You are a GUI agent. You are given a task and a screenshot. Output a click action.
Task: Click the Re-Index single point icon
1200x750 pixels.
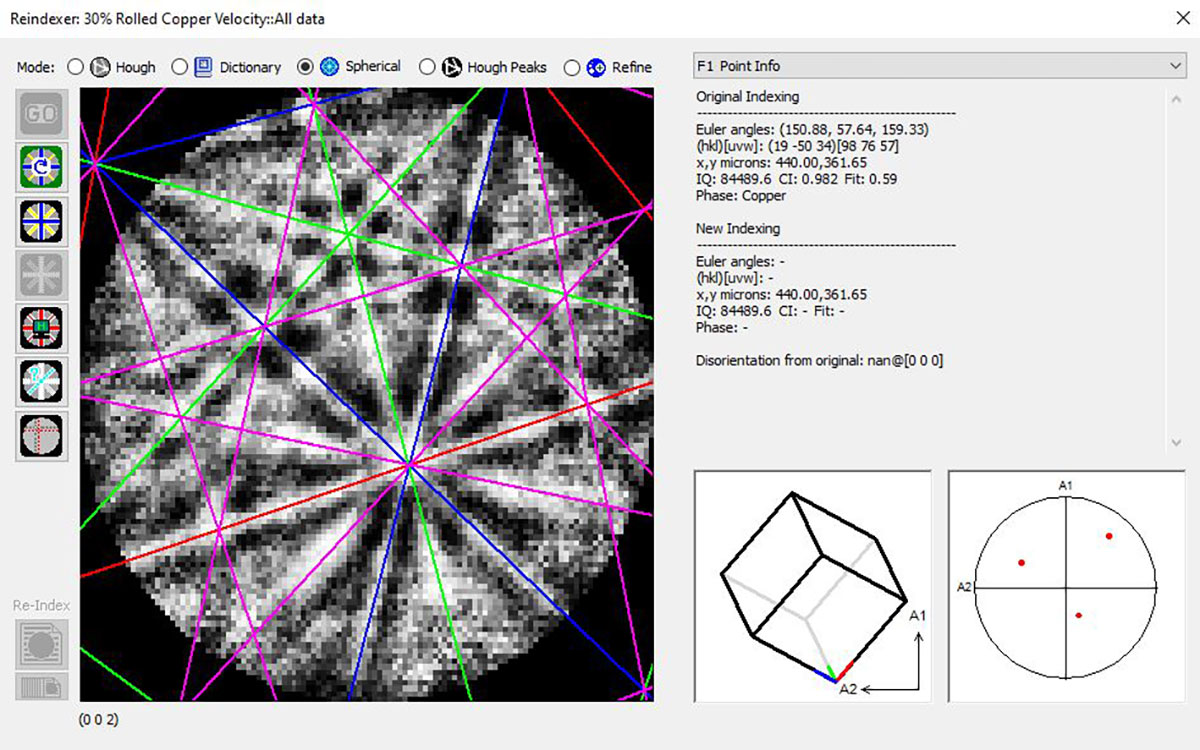[x=42, y=643]
